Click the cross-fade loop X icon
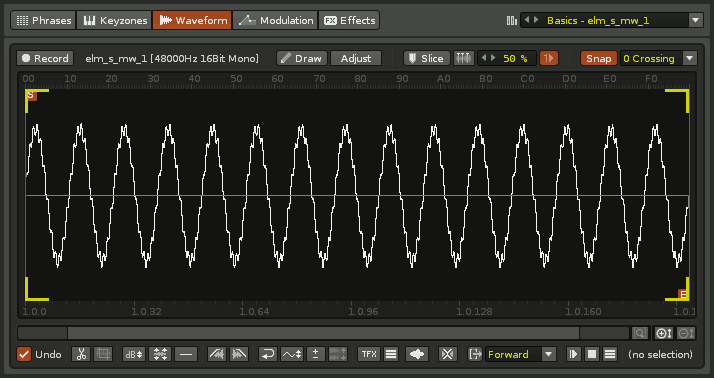714x378 pixels. click(447, 354)
